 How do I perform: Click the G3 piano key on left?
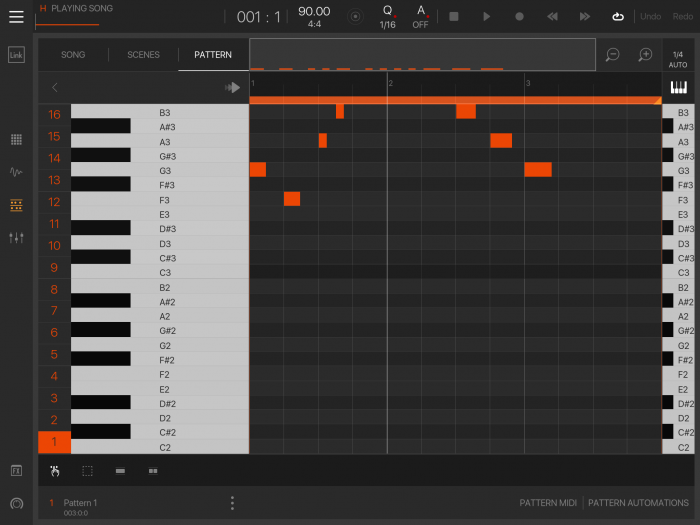tap(160, 170)
